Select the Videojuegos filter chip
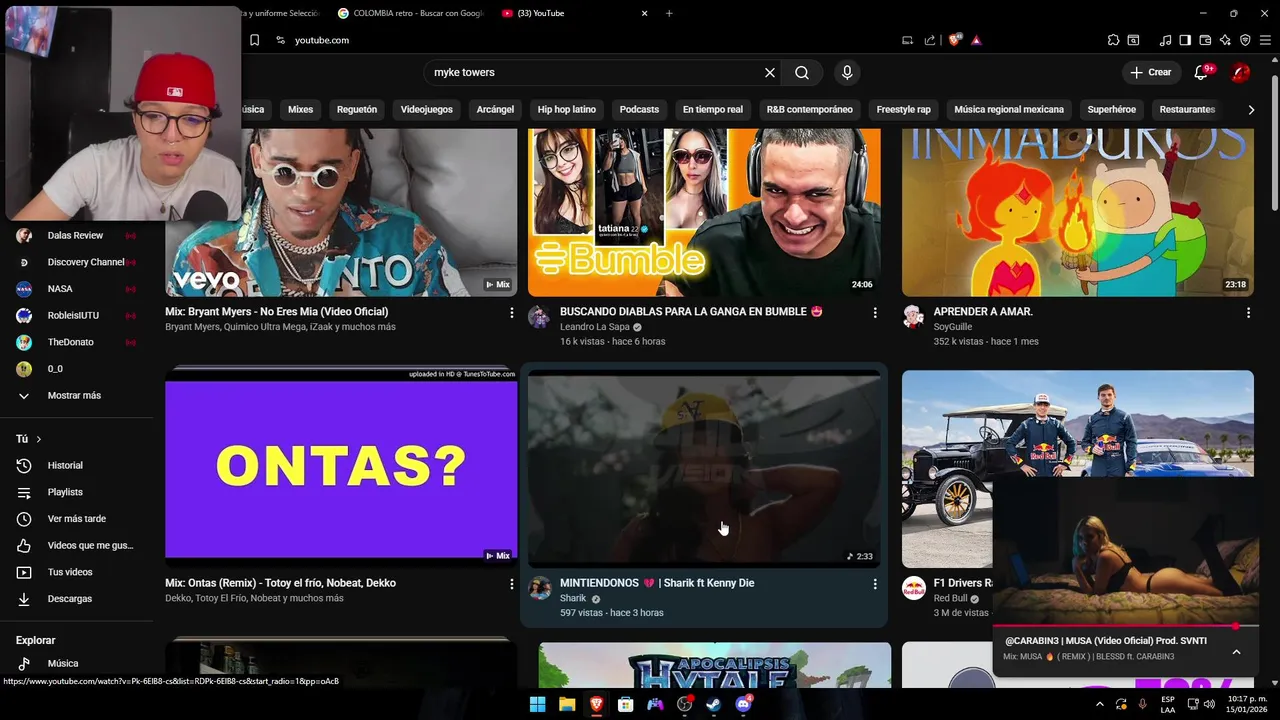This screenshot has width=1280, height=720. point(426,109)
